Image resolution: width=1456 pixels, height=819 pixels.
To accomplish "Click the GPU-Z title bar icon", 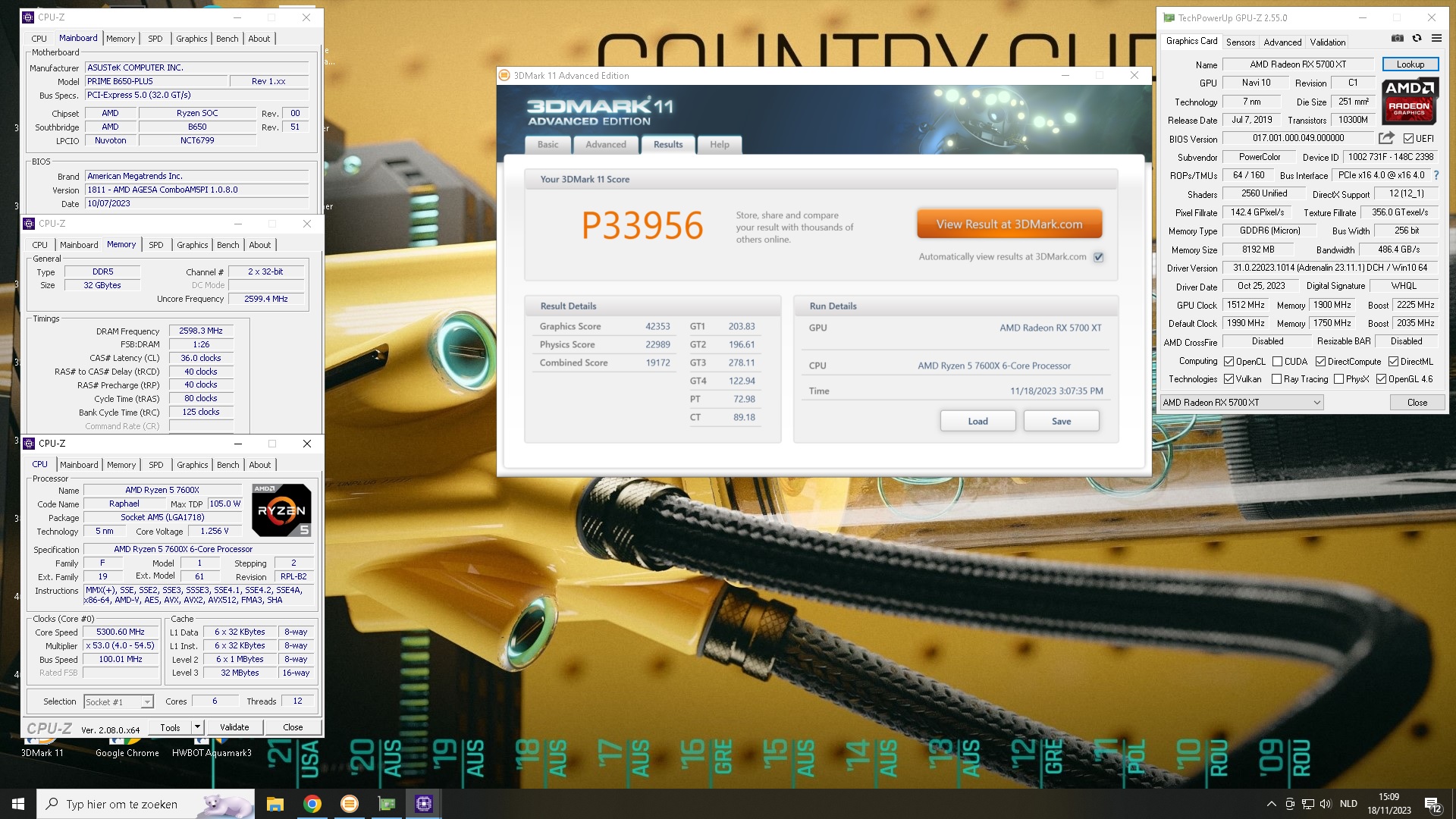I will [1169, 17].
